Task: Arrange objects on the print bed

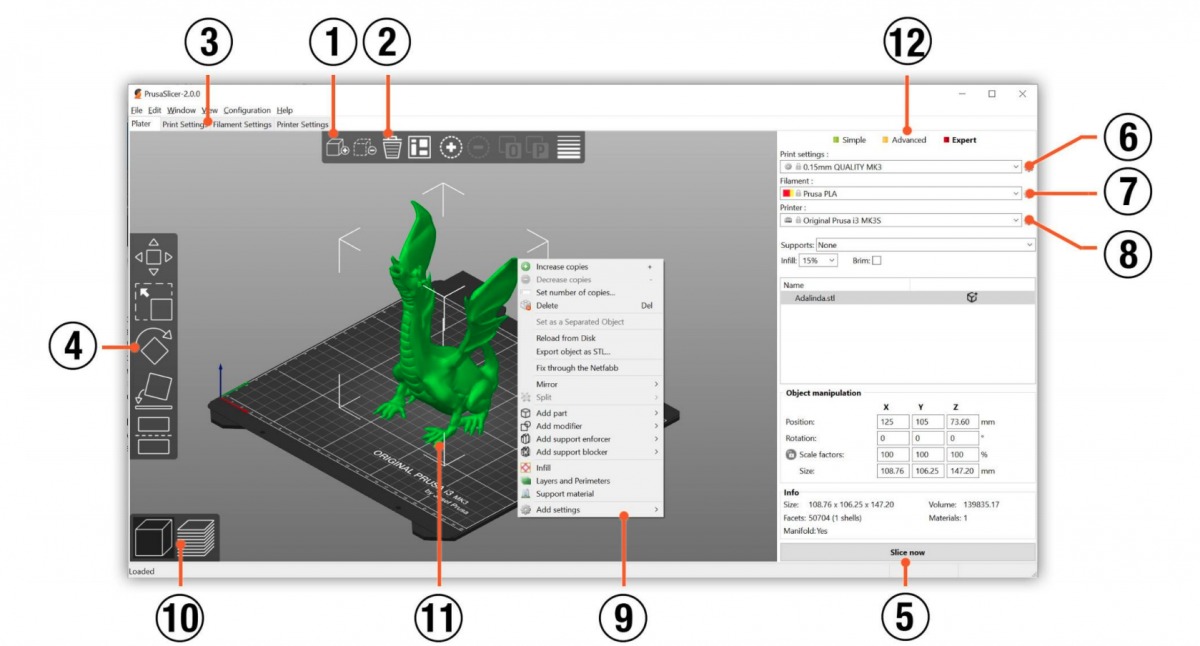Action: click(420, 147)
